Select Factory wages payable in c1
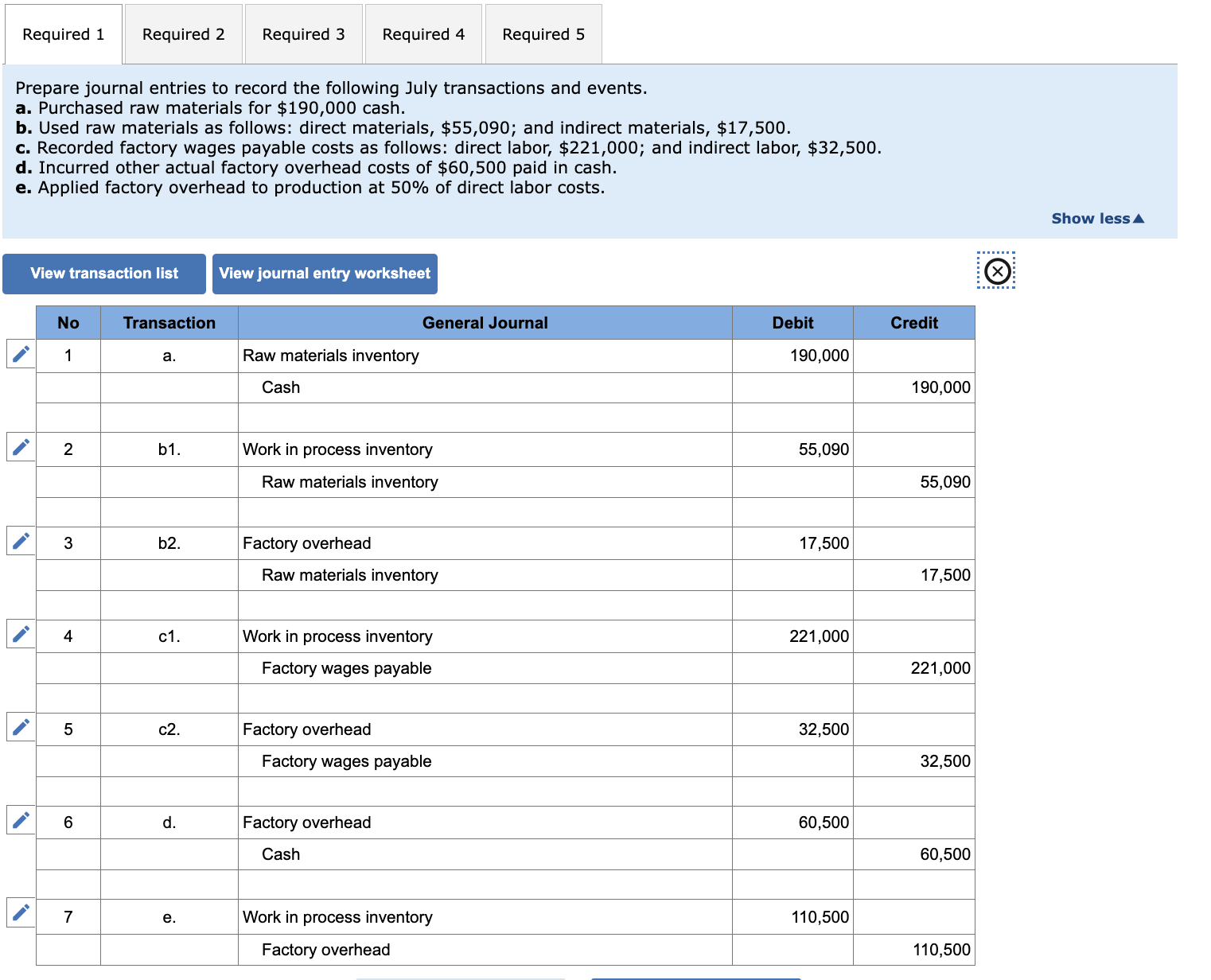Image resolution: width=1211 pixels, height=980 pixels. pos(485,668)
